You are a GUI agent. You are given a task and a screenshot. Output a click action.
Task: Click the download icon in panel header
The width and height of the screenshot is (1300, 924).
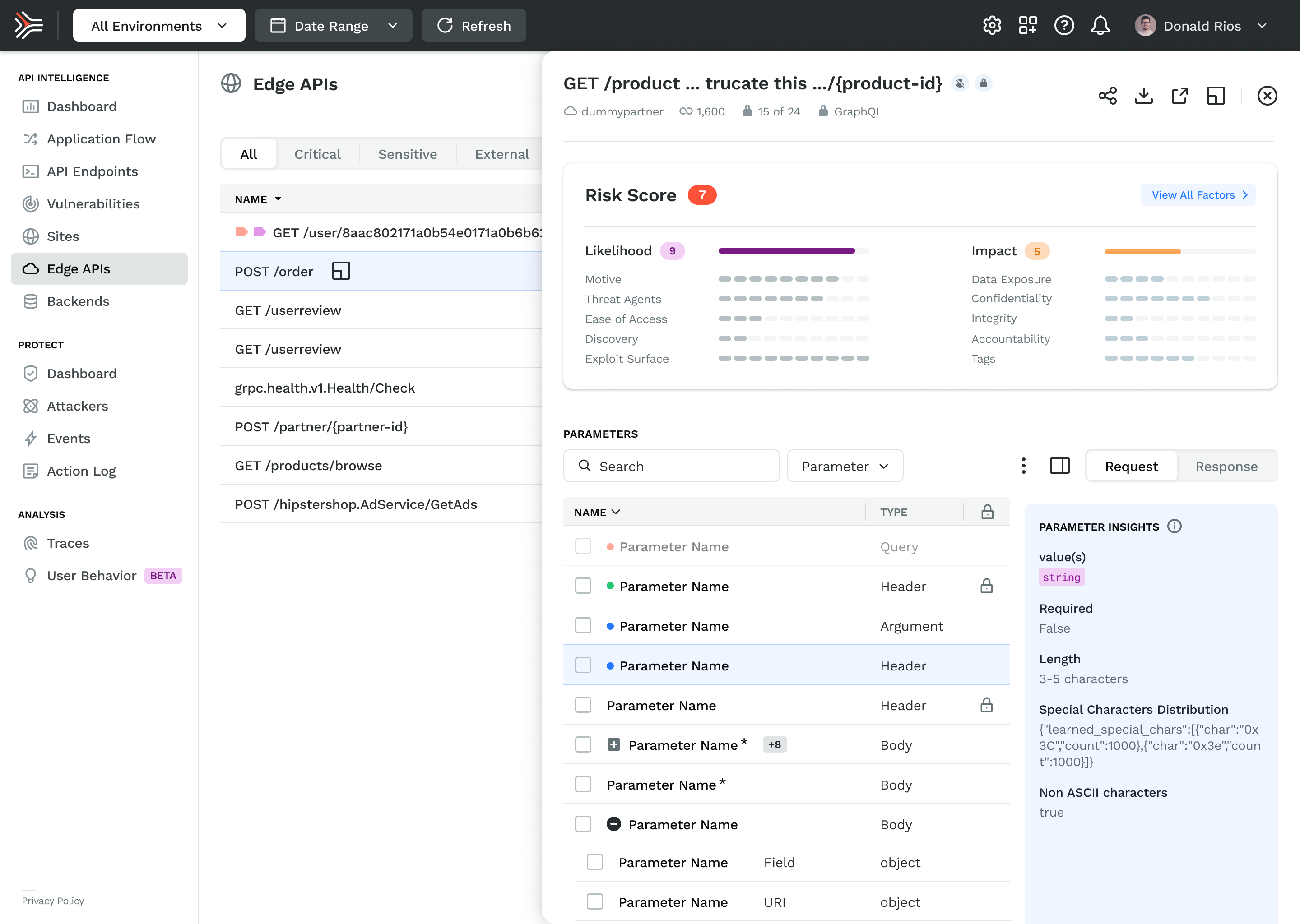[1143, 96]
